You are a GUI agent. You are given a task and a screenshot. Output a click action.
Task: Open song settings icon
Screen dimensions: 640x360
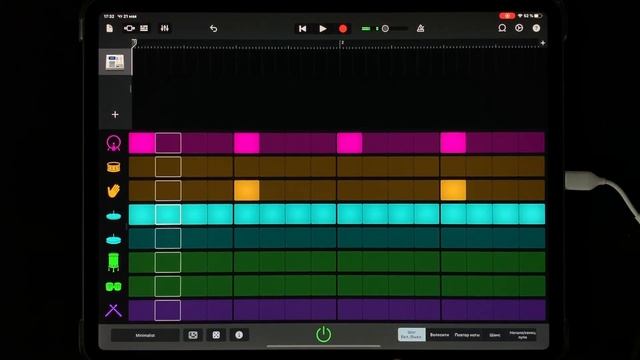[519, 28]
